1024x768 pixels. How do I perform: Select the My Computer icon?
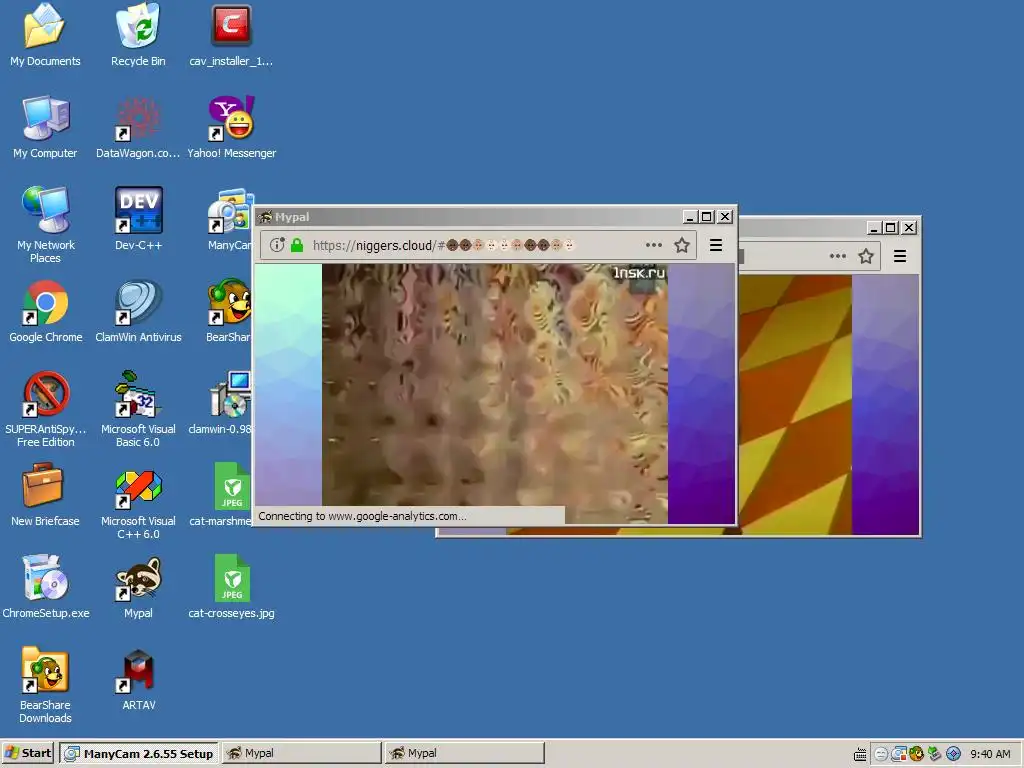pyautogui.click(x=45, y=127)
